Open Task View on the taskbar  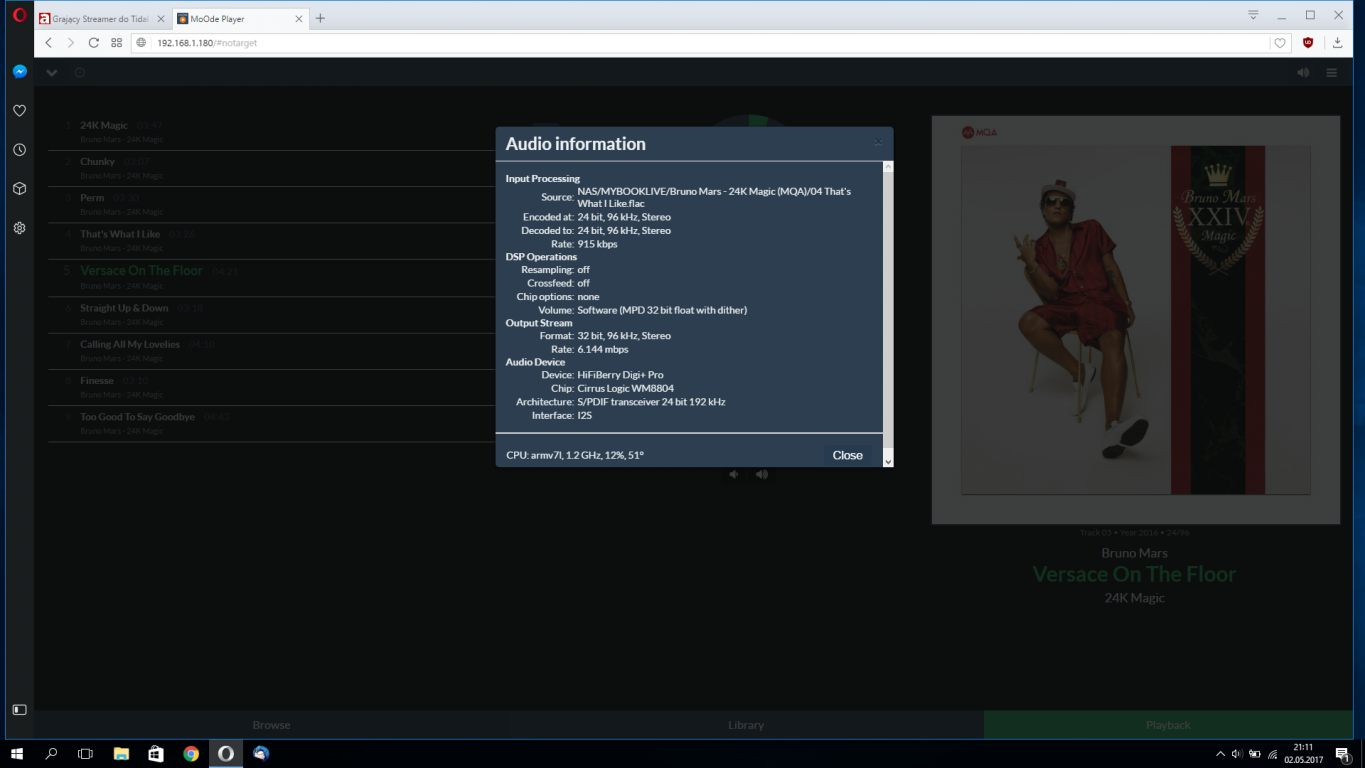[85, 753]
